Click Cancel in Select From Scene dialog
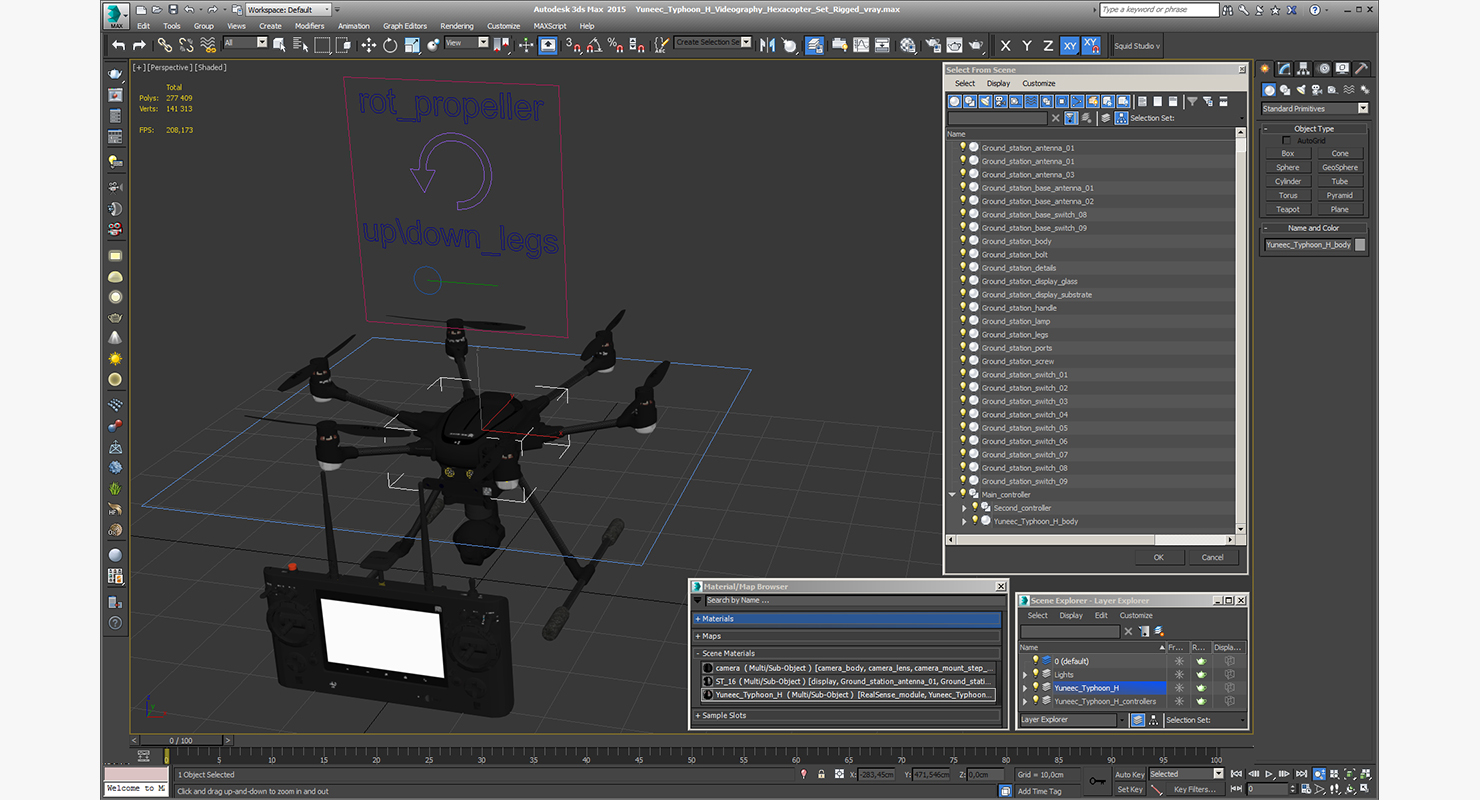This screenshot has width=1480, height=800. coord(1213,557)
